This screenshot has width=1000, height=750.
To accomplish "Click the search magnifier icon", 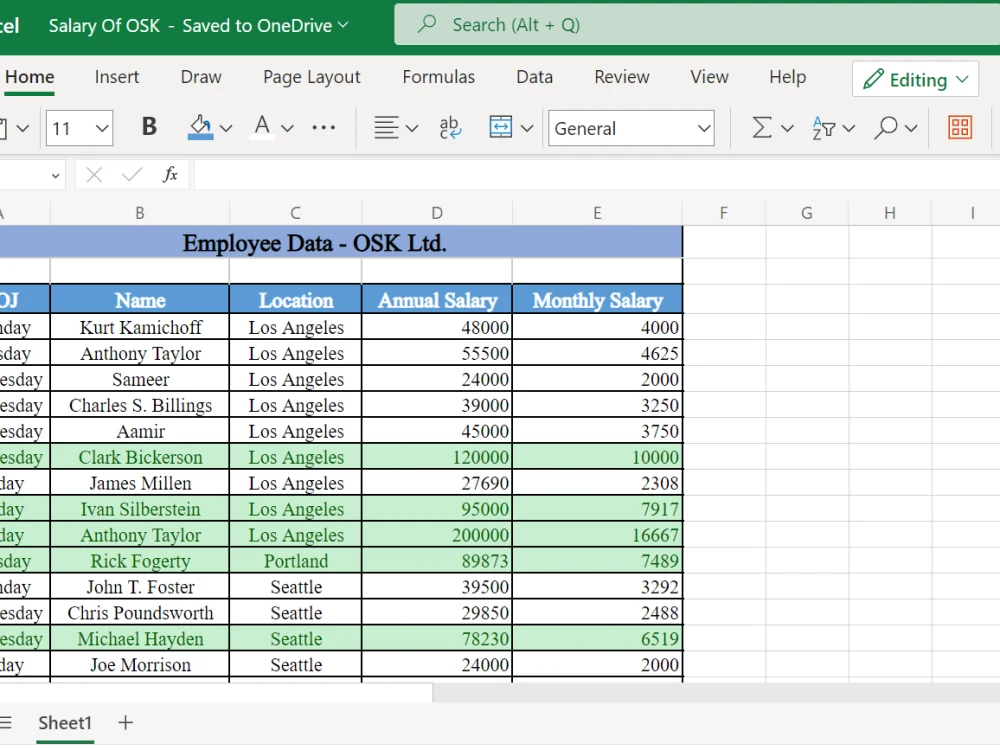I will (x=427, y=24).
